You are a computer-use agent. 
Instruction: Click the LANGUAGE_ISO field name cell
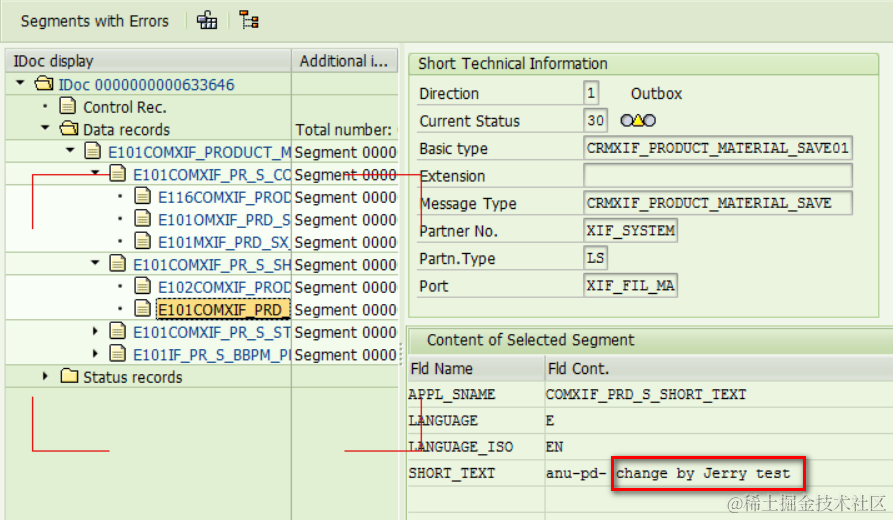[476, 447]
